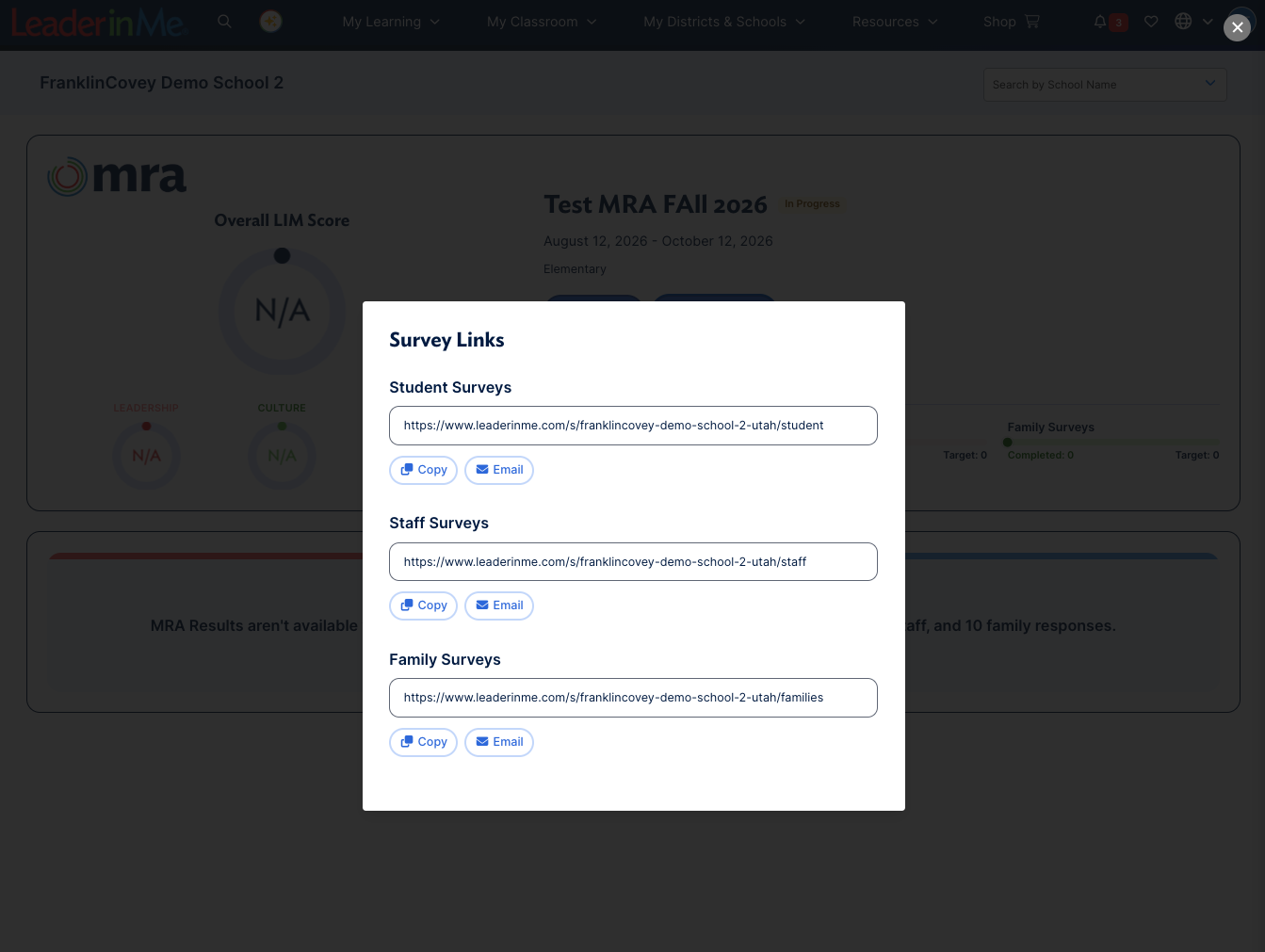Viewport: 1265px width, 952px height.
Task: Click the Test MRA FAll 2026 title
Action: coord(656,204)
